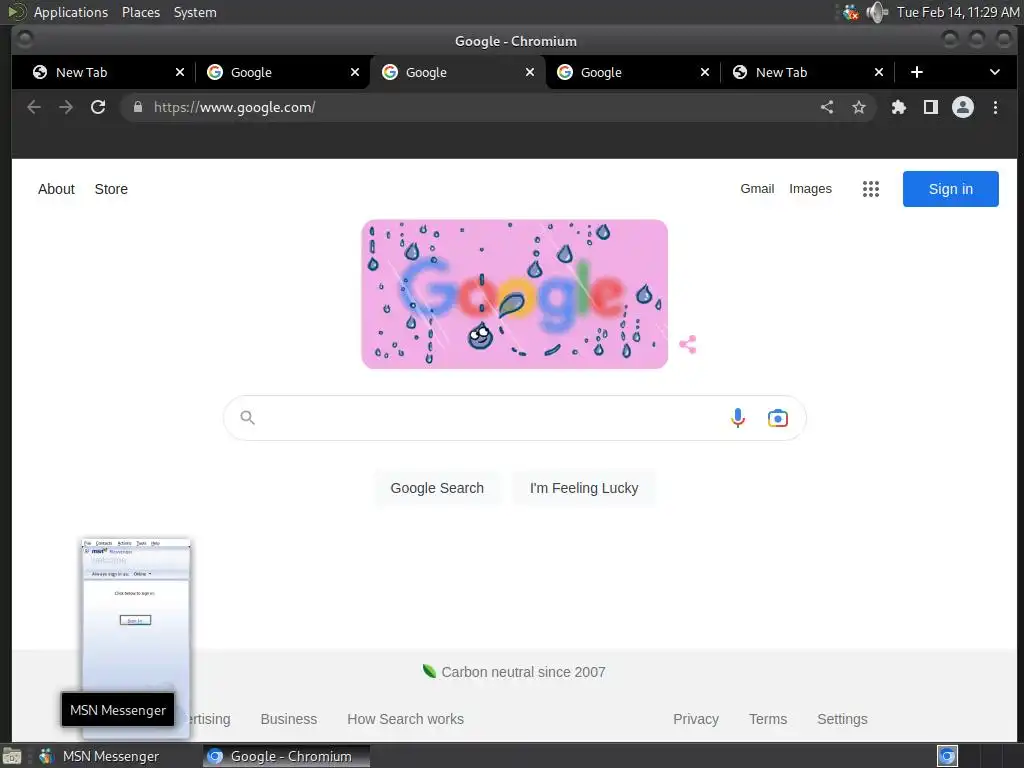
Task: Close the active Google tab
Action: (x=530, y=72)
